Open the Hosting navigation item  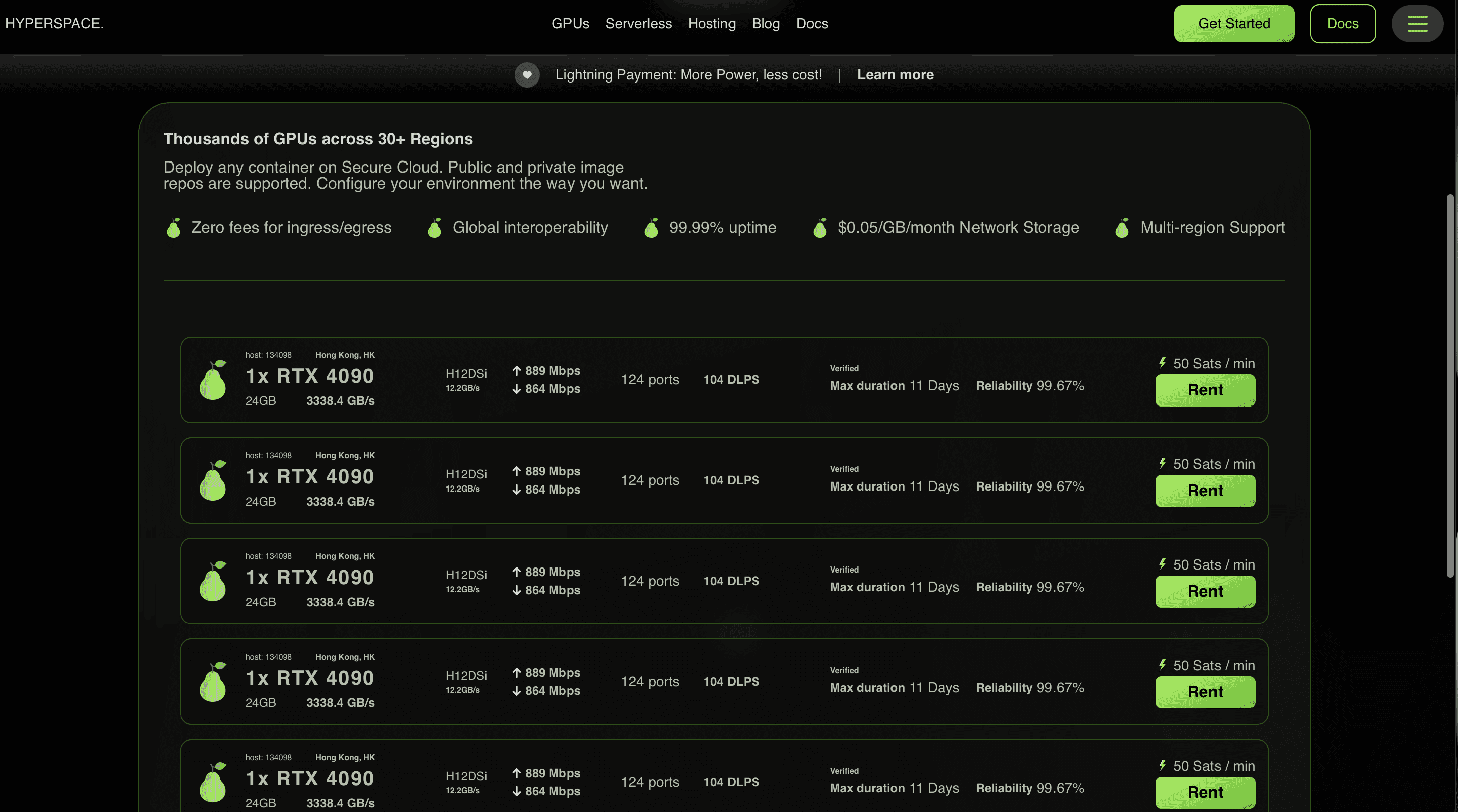(711, 24)
